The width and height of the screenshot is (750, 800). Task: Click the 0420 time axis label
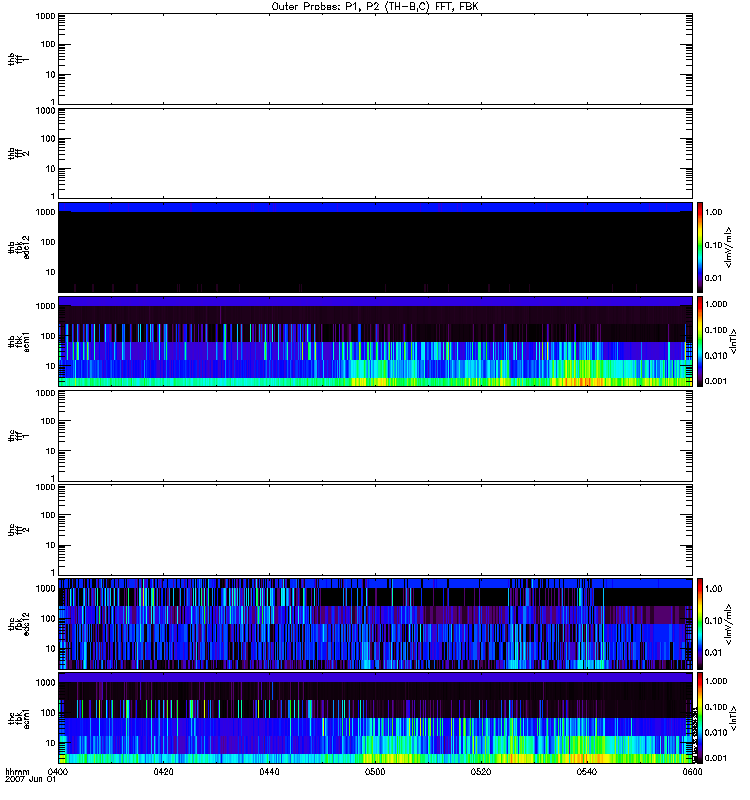(163, 772)
